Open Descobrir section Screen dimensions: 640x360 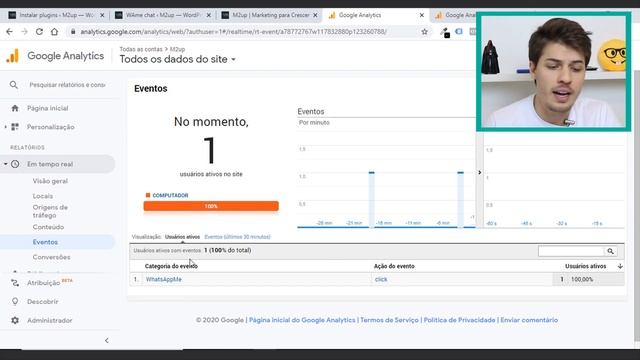point(42,302)
